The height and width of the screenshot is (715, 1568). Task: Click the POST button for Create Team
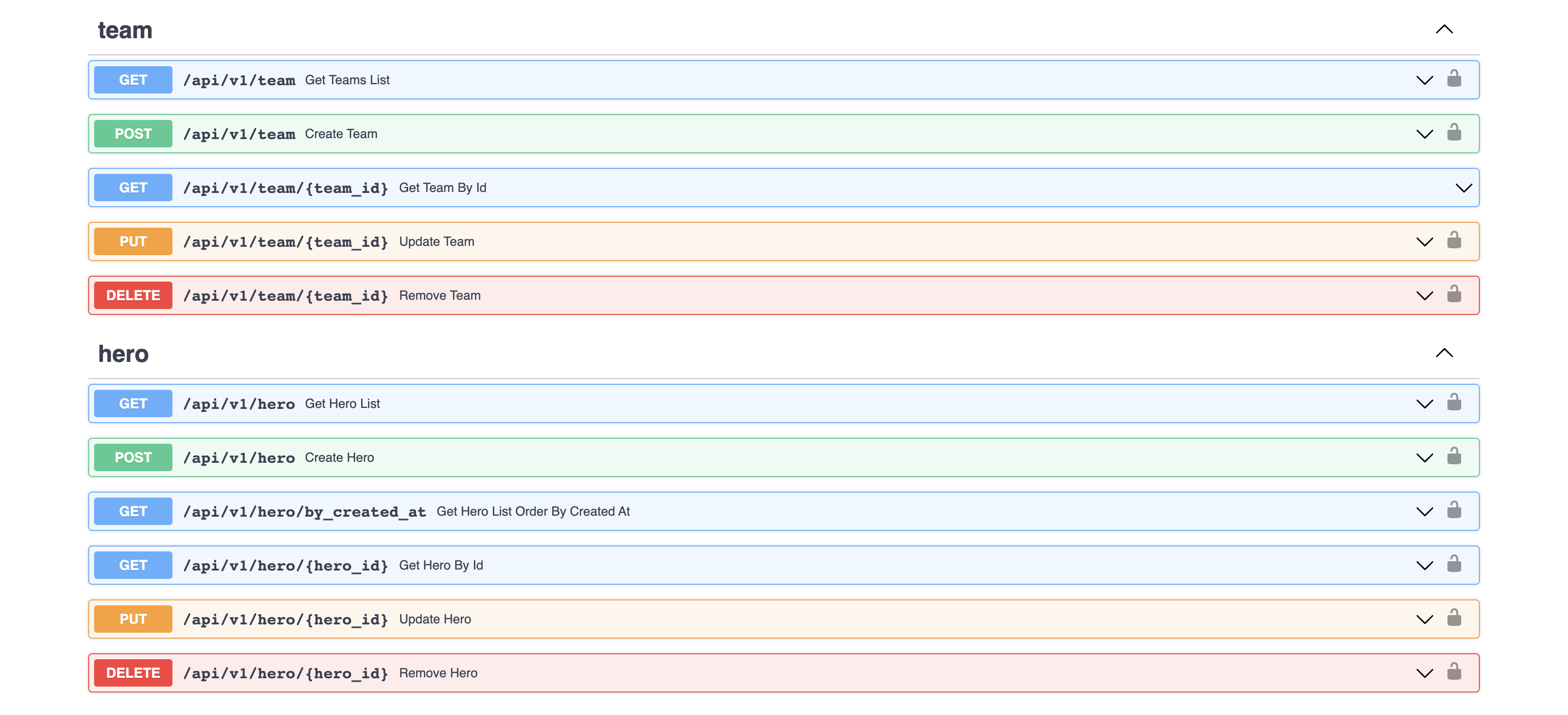(133, 134)
